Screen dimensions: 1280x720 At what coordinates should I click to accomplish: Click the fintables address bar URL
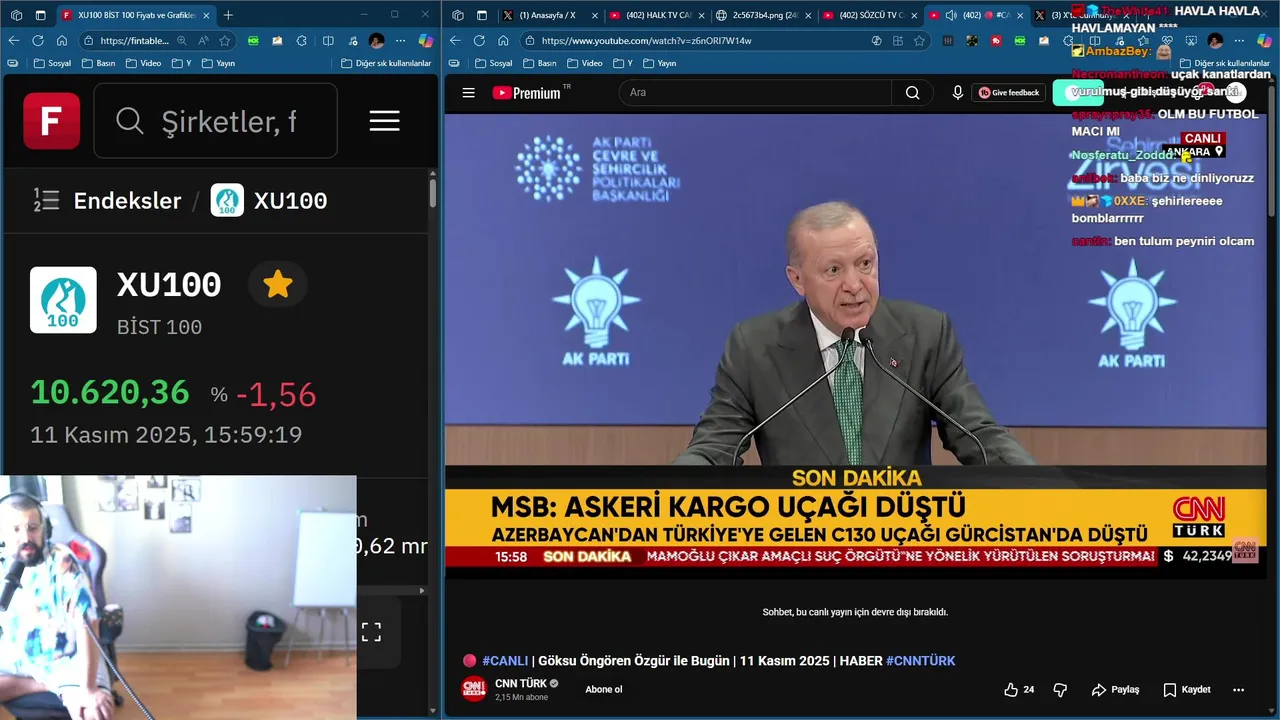pos(135,41)
